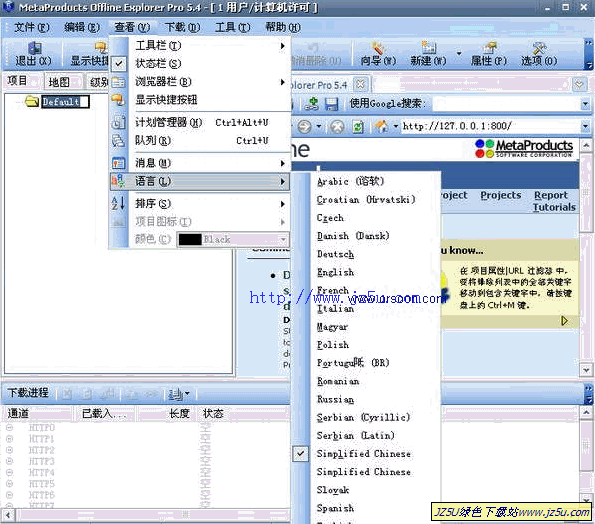The width and height of the screenshot is (595, 524).
Task: Click the Channel (通道) column header
Action: (x=37, y=413)
